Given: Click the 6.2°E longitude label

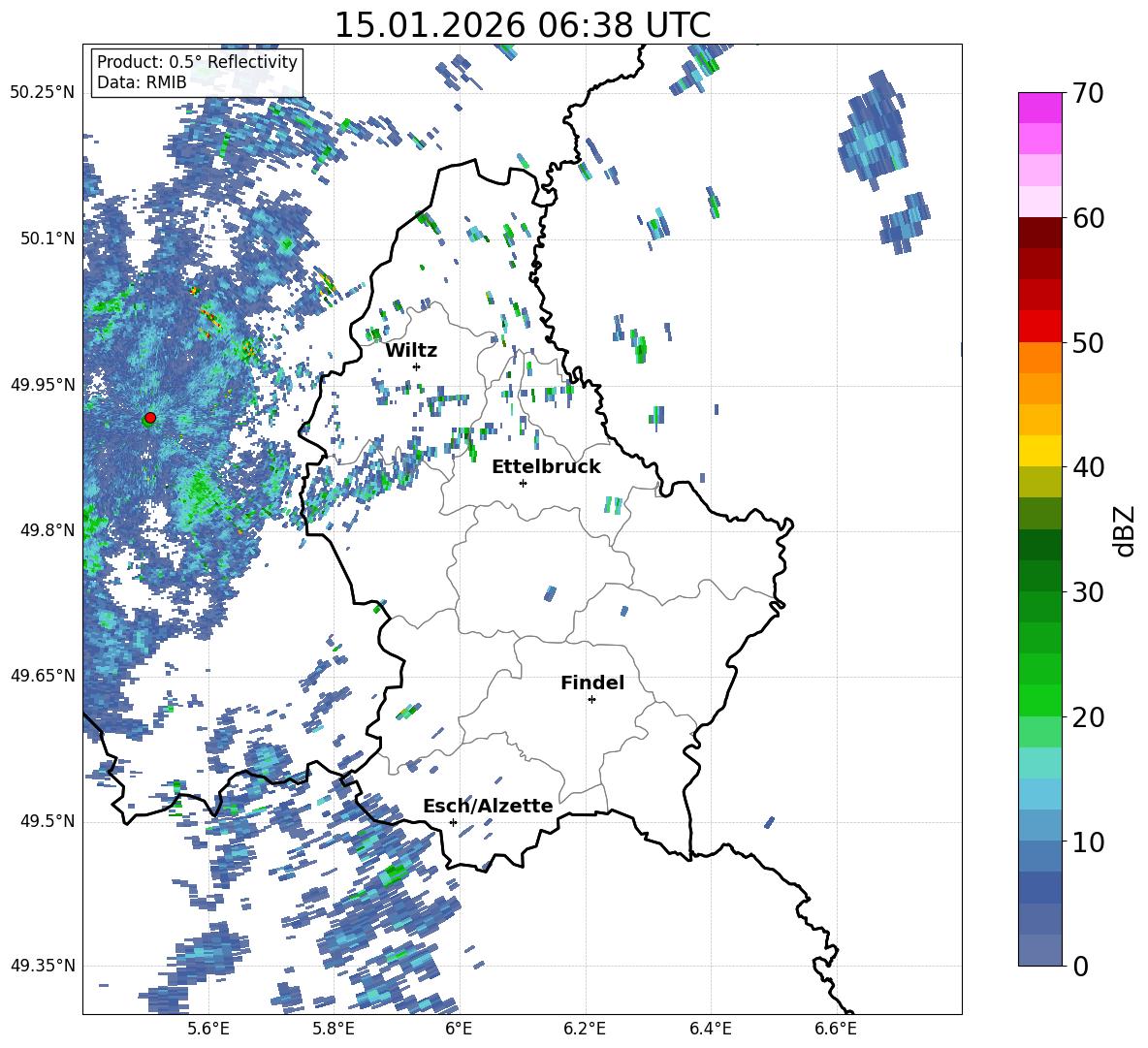Looking at the screenshot, I should point(585,1030).
